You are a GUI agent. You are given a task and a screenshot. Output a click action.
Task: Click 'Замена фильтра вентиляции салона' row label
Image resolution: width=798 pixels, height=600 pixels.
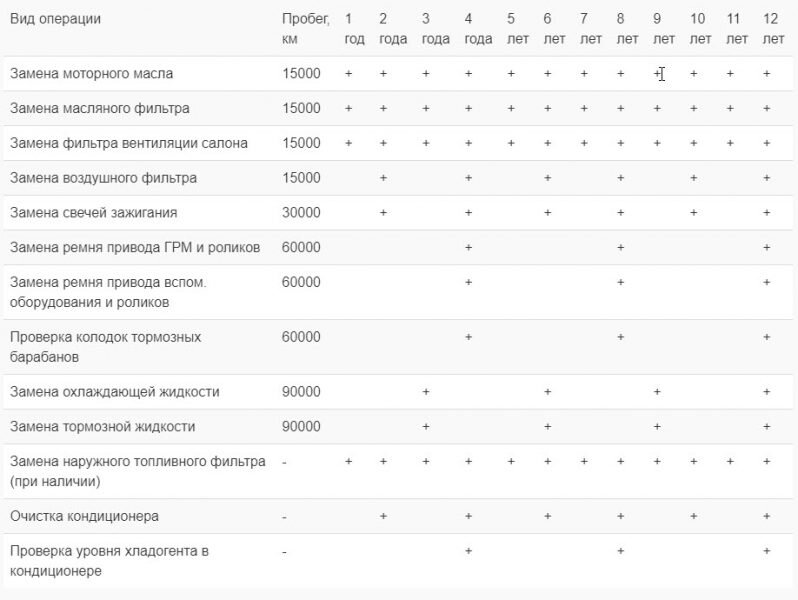point(129,143)
